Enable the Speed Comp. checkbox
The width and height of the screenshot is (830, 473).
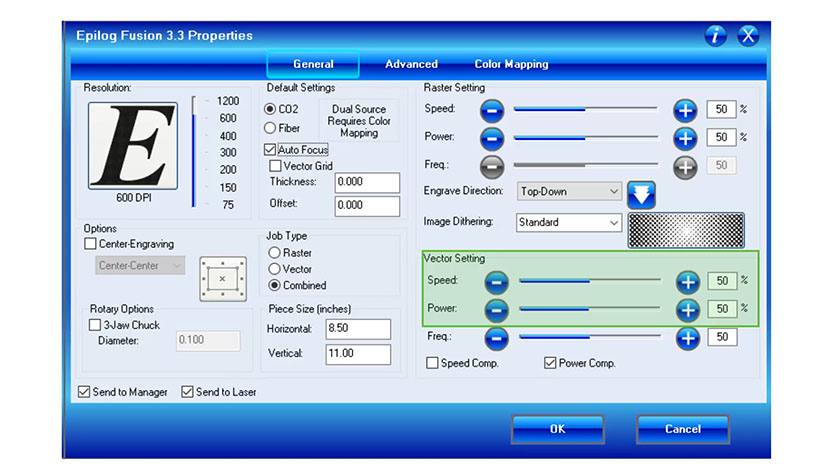point(433,364)
